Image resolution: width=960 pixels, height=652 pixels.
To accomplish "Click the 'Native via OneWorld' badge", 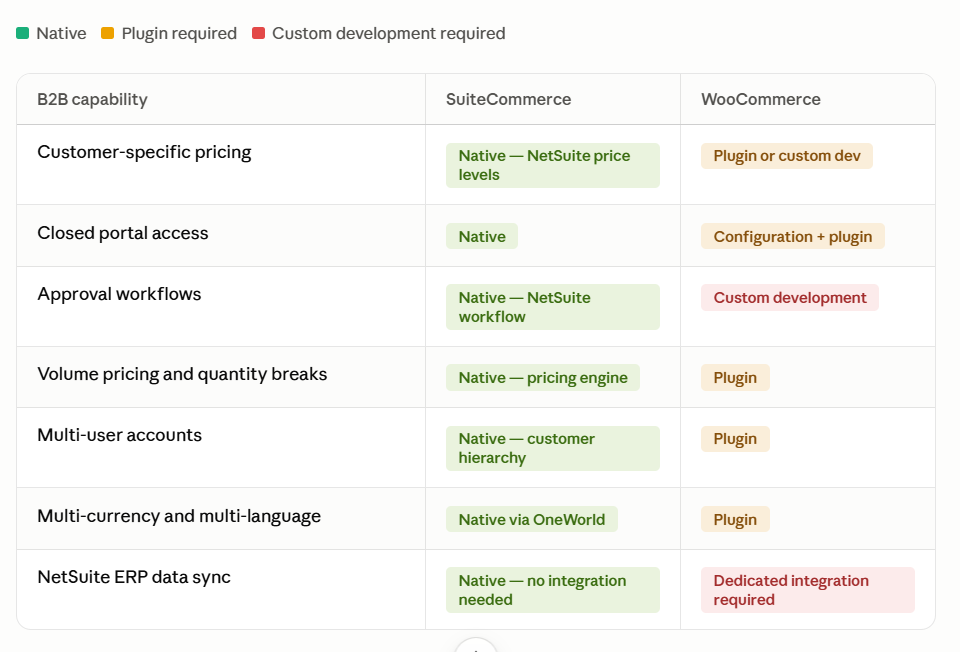I will point(531,519).
